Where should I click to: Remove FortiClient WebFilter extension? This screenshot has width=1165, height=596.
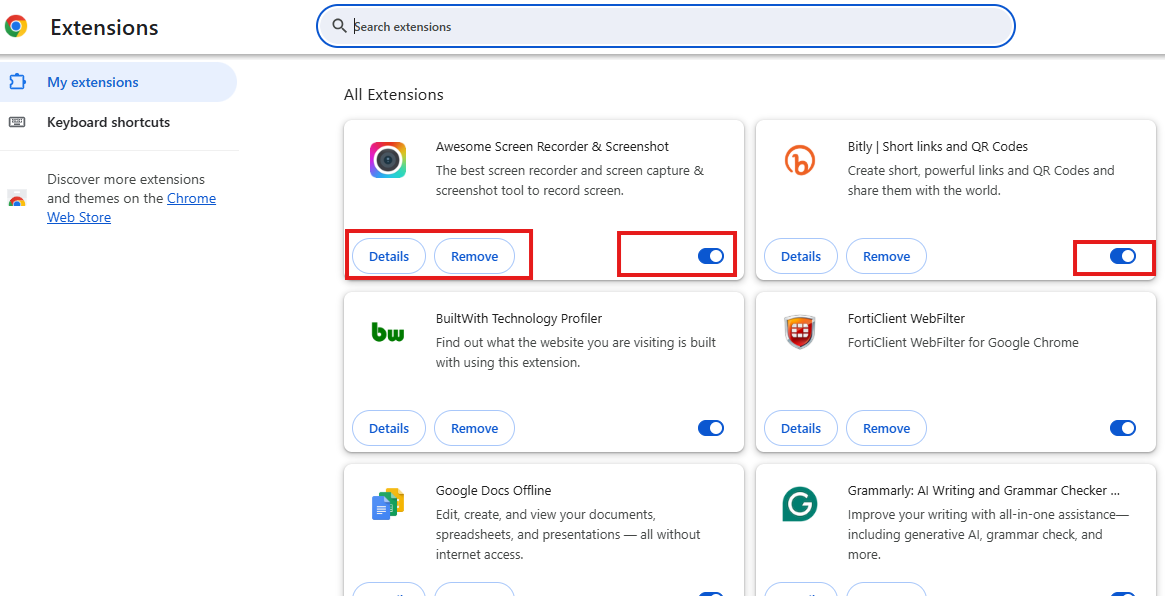tap(886, 428)
